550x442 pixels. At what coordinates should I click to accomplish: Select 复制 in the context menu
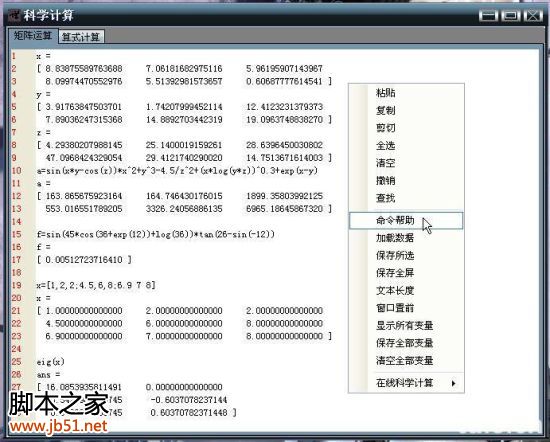tap(385, 110)
